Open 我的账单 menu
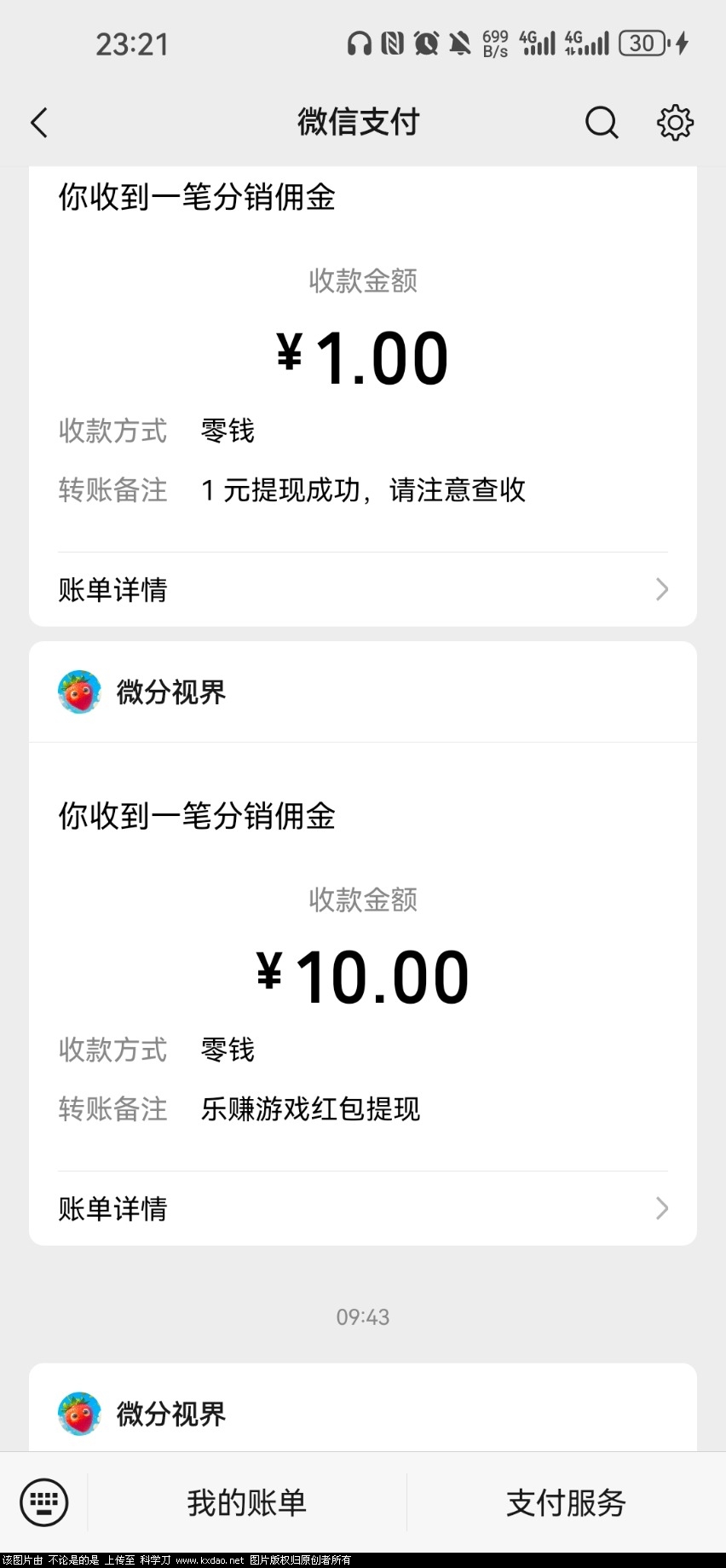The width and height of the screenshot is (726, 1568). pyautogui.click(x=246, y=1502)
